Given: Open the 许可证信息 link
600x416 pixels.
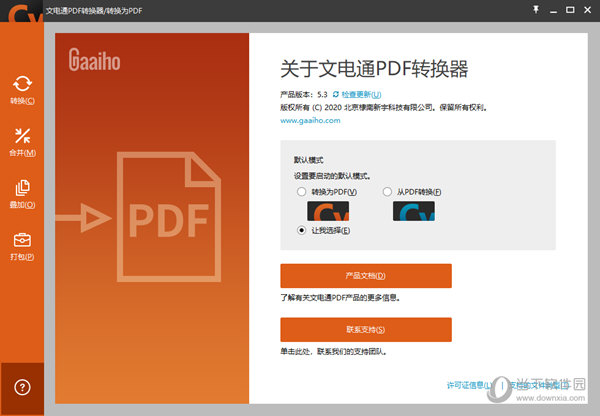Looking at the screenshot, I should (x=470, y=385).
